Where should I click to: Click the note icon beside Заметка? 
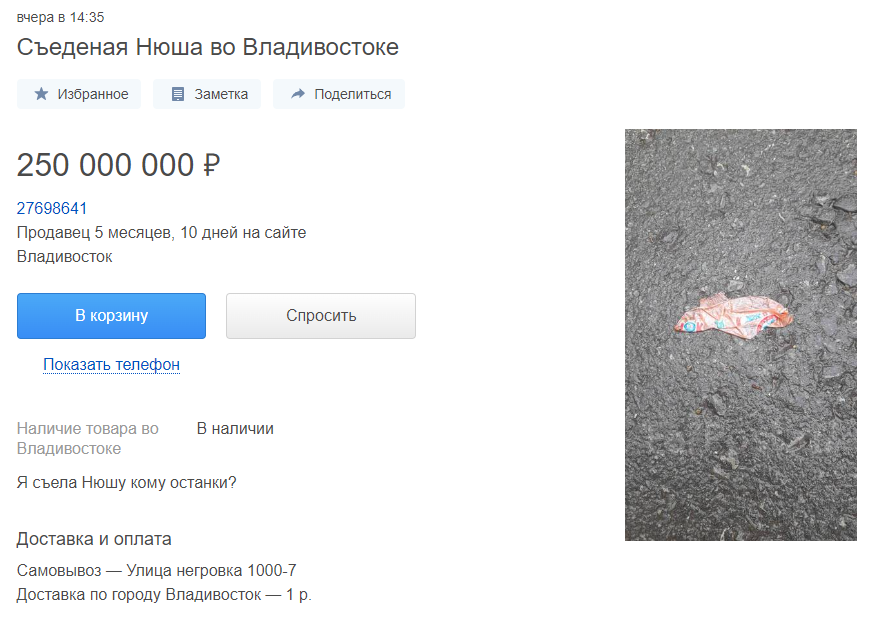pyautogui.click(x=178, y=94)
